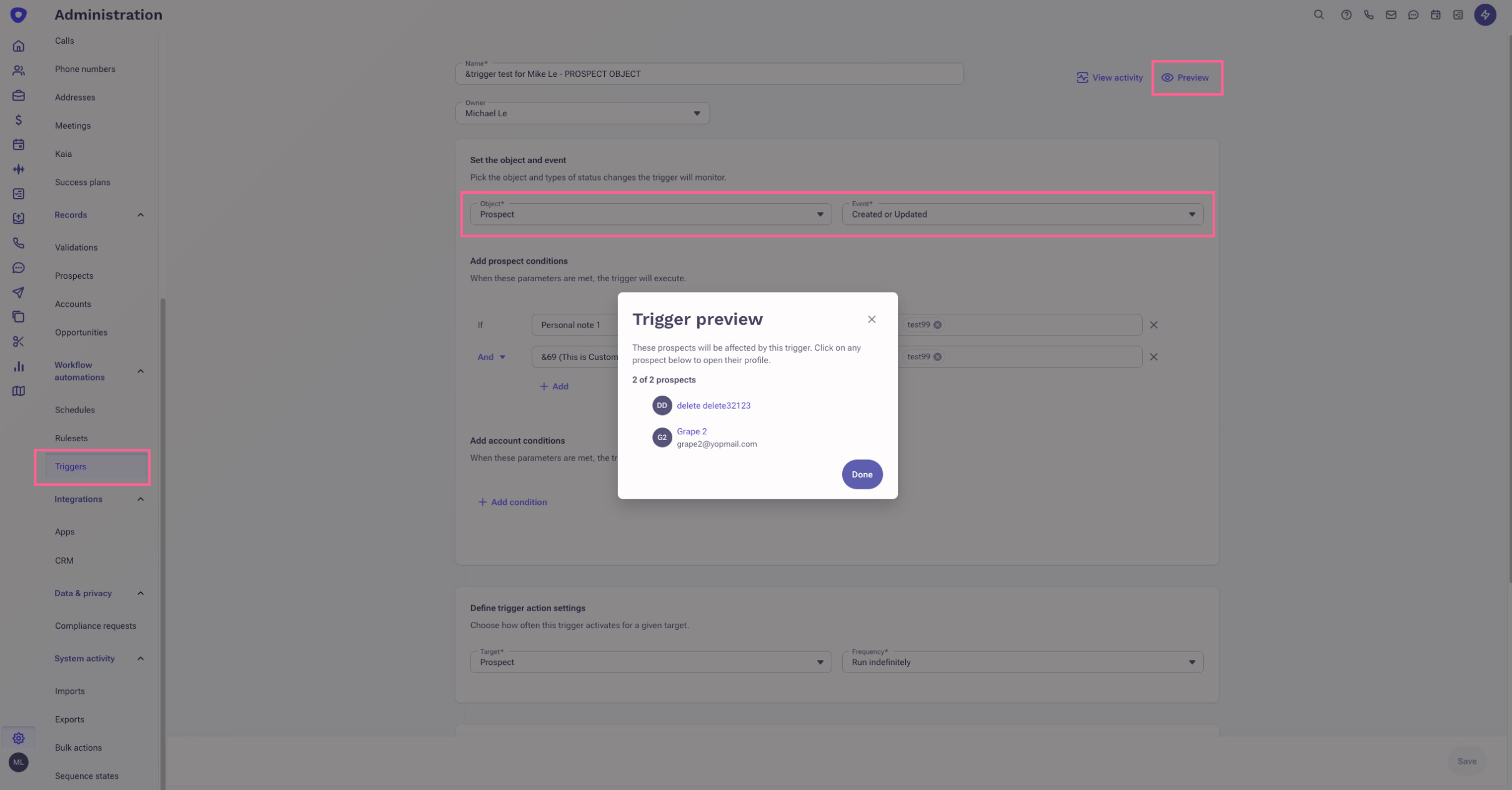Click the dollar sign opportunities icon
Screen dimensions: 1512x790
(19, 120)
